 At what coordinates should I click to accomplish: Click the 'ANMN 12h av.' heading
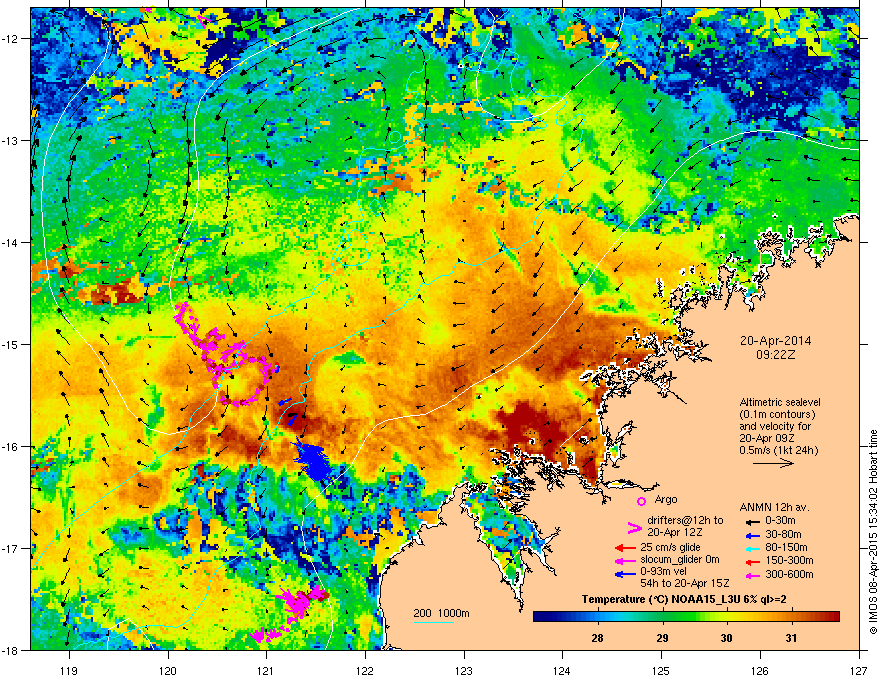(774, 508)
